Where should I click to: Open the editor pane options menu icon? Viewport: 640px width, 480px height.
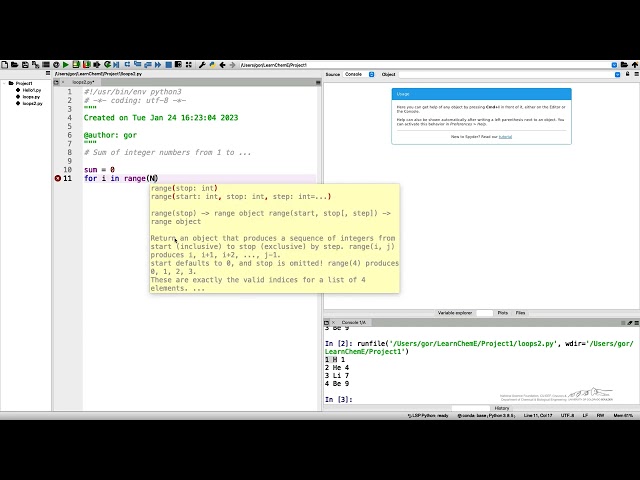[318, 82]
